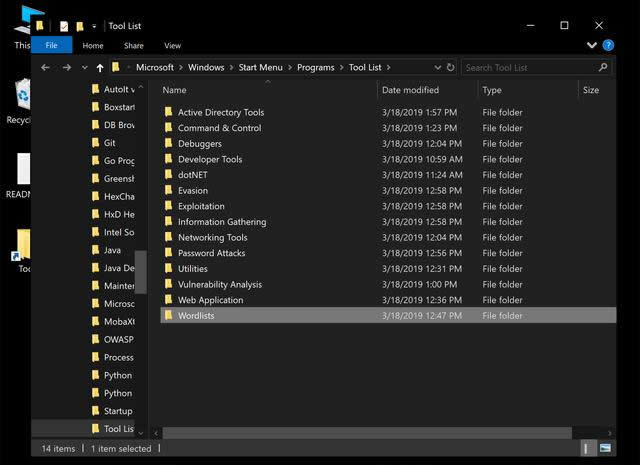Screen dimensions: 640x465
Task: Click the search magnifier icon
Action: coord(603,67)
